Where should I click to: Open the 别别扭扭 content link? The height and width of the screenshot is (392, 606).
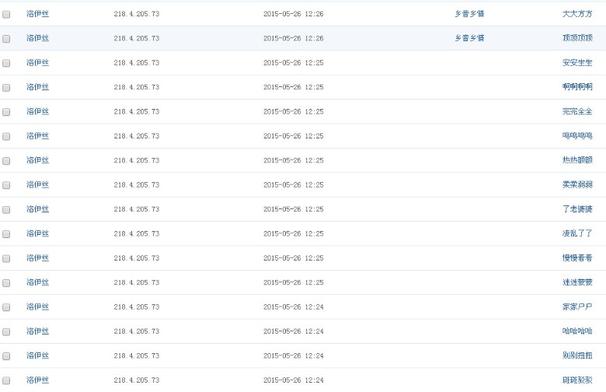pyautogui.click(x=577, y=356)
